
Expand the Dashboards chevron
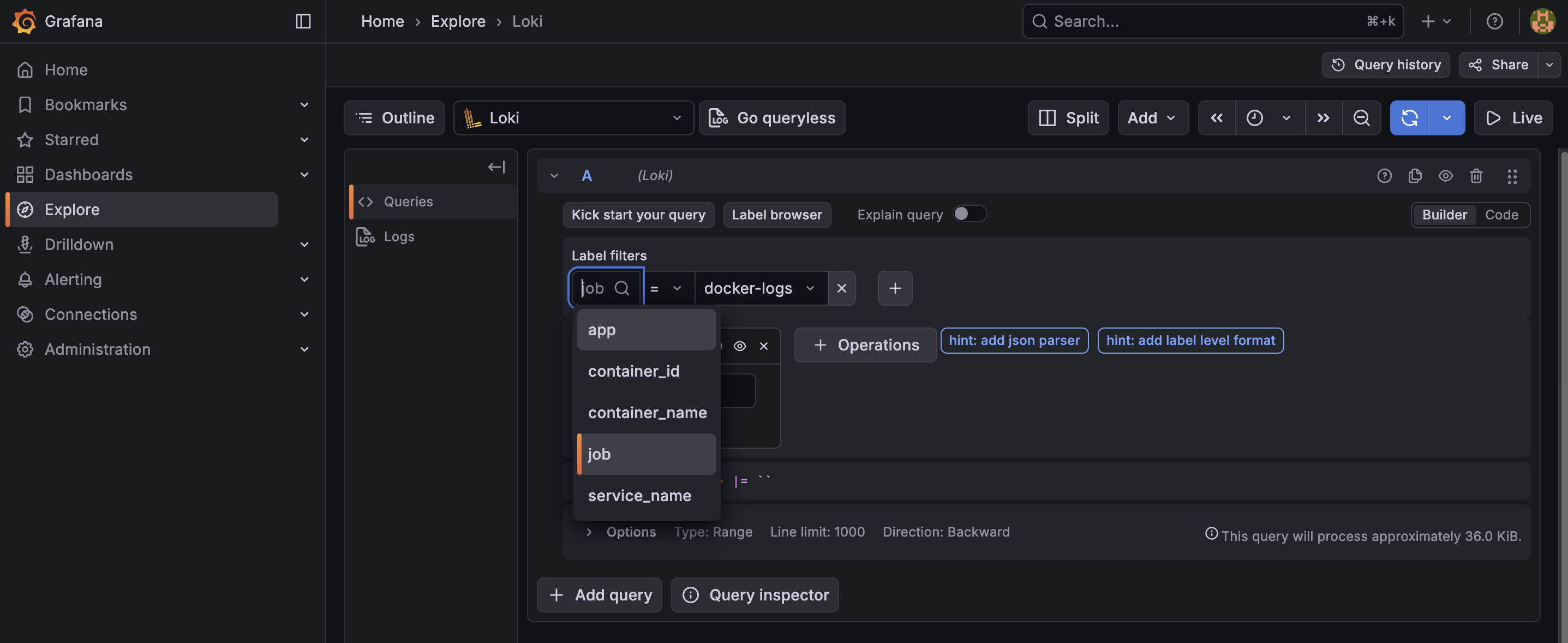click(304, 175)
